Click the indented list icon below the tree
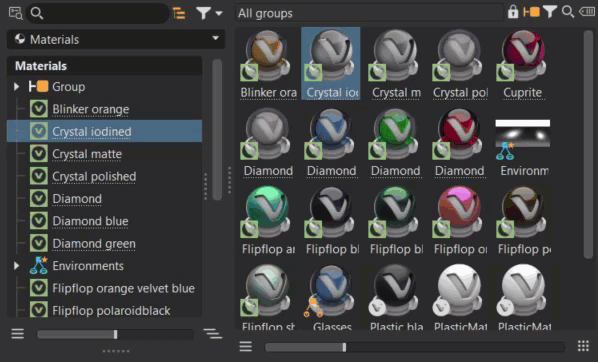The height and width of the screenshot is (362, 598). tap(212, 334)
